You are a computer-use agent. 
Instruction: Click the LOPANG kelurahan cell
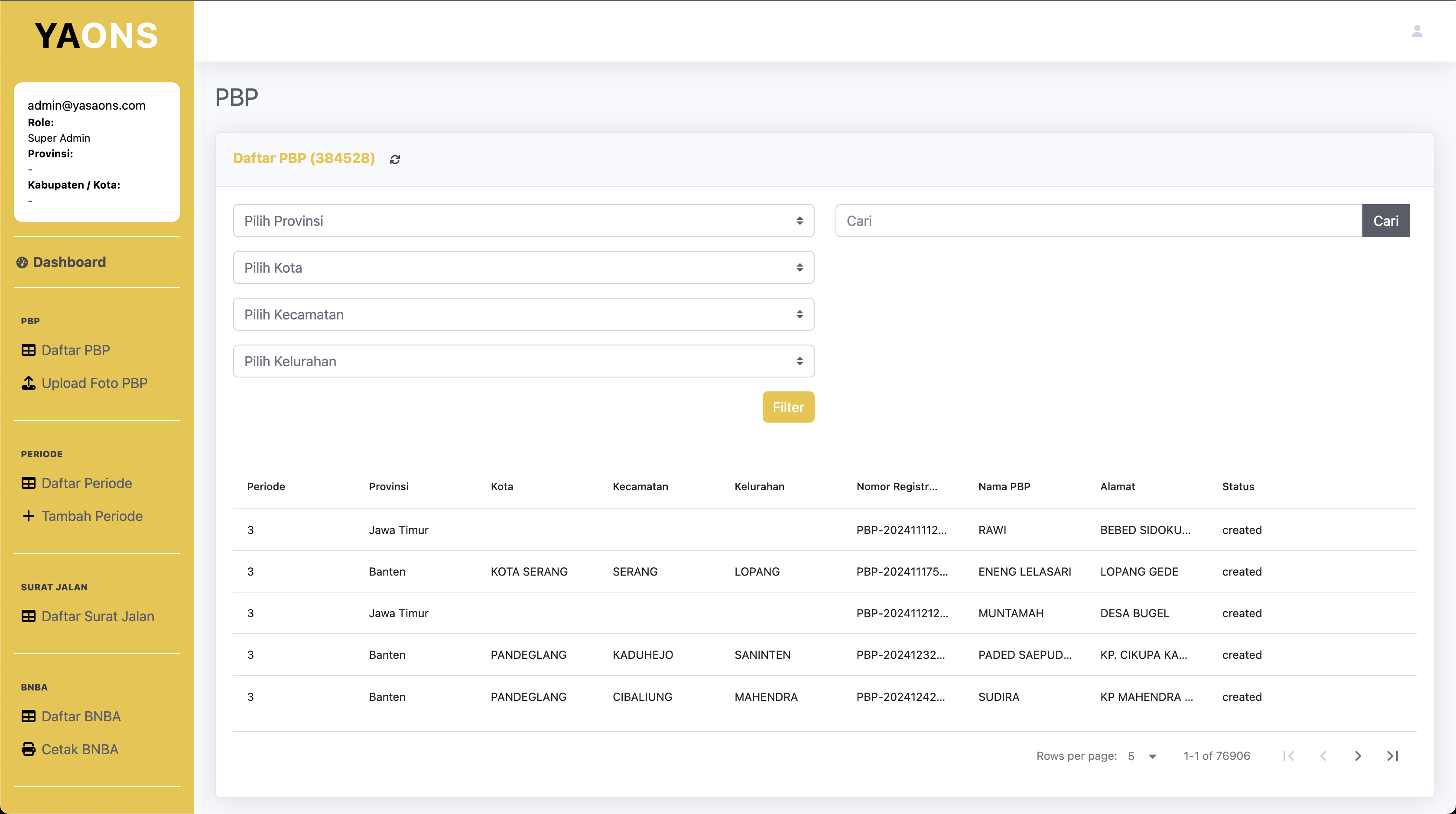(x=757, y=572)
